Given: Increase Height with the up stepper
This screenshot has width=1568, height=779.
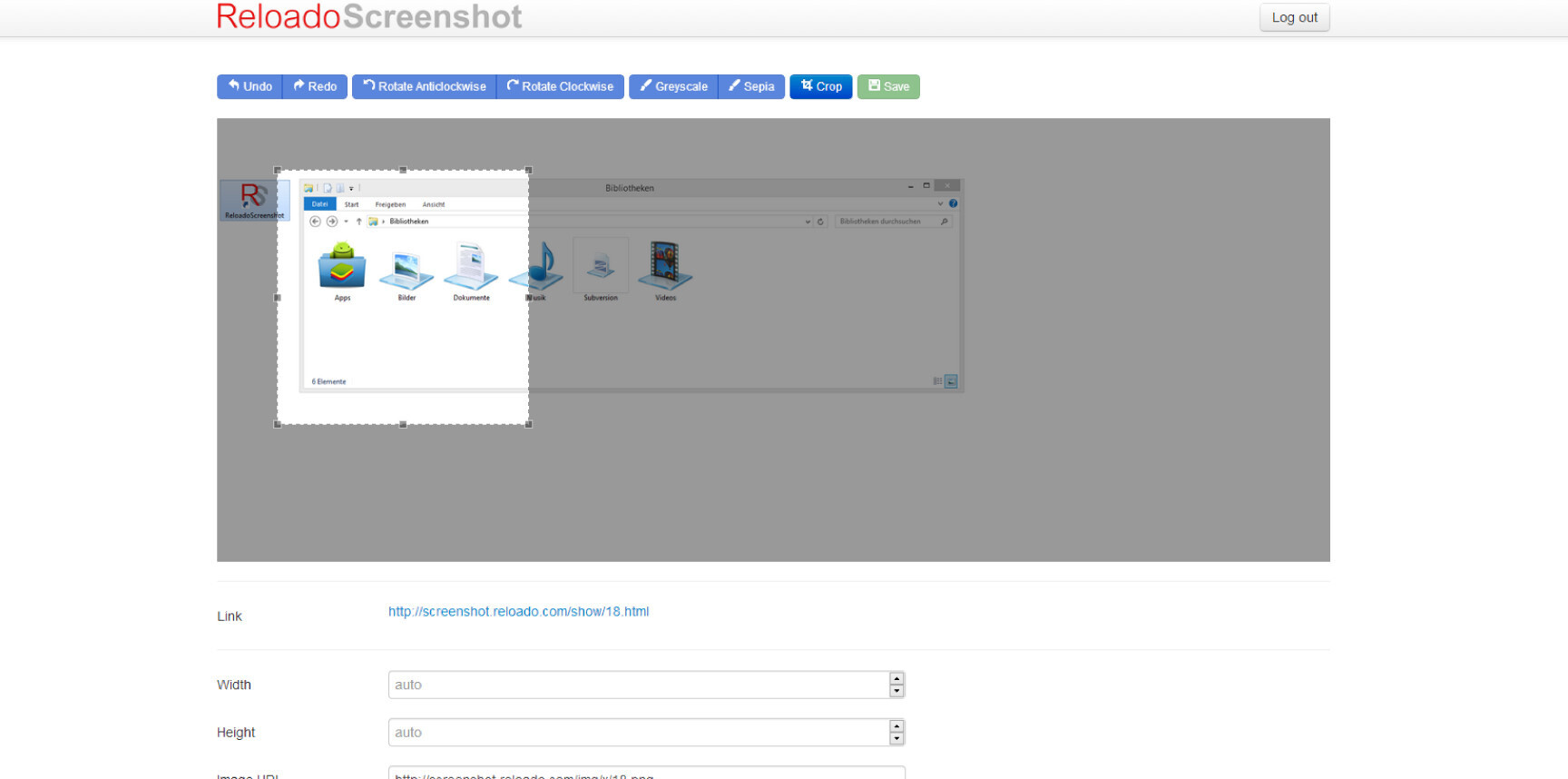Looking at the screenshot, I should (x=897, y=726).
